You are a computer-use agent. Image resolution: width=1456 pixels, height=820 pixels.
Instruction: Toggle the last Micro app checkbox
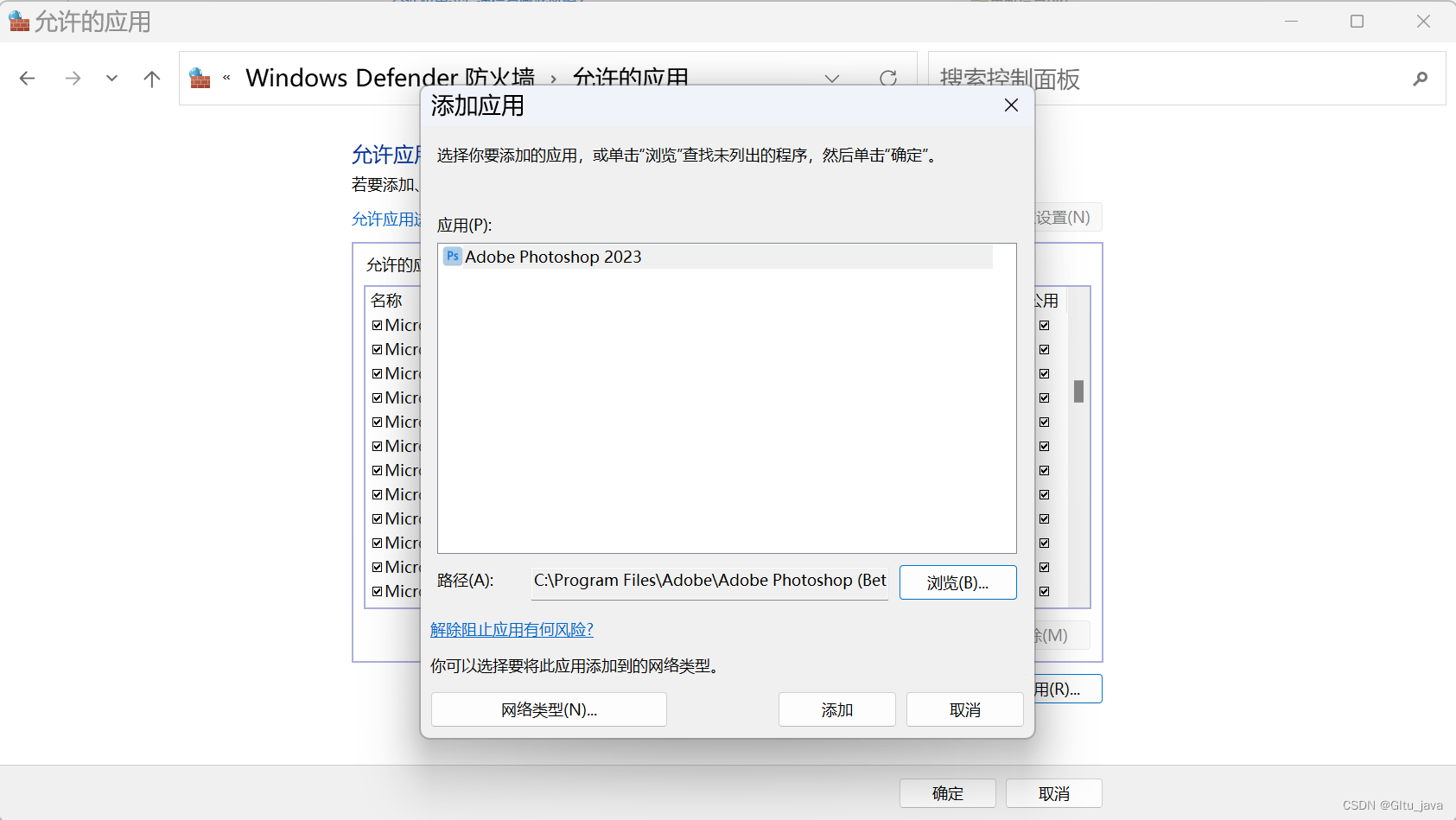(x=378, y=592)
